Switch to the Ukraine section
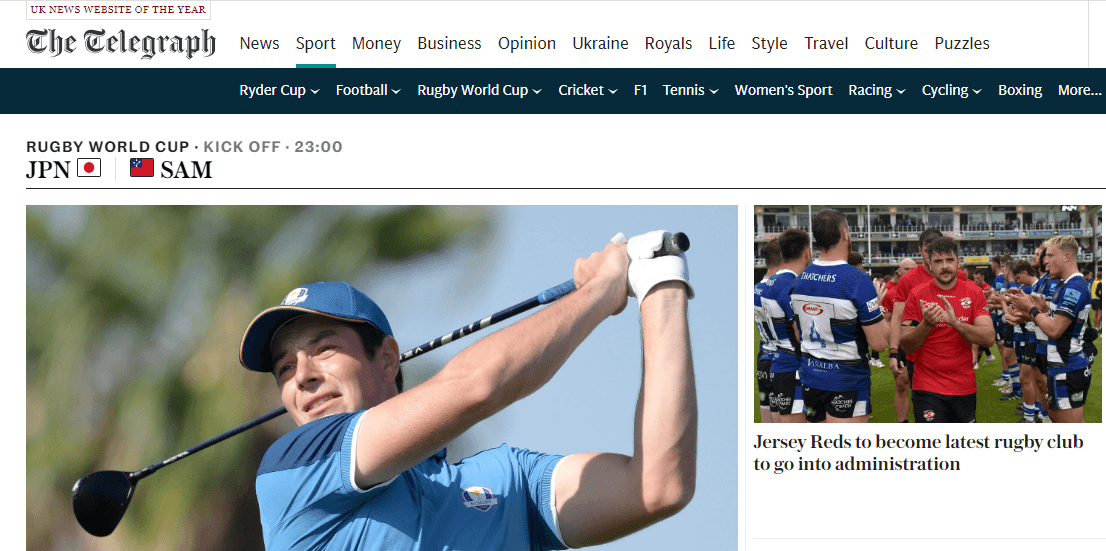The width and height of the screenshot is (1106, 551). click(600, 43)
